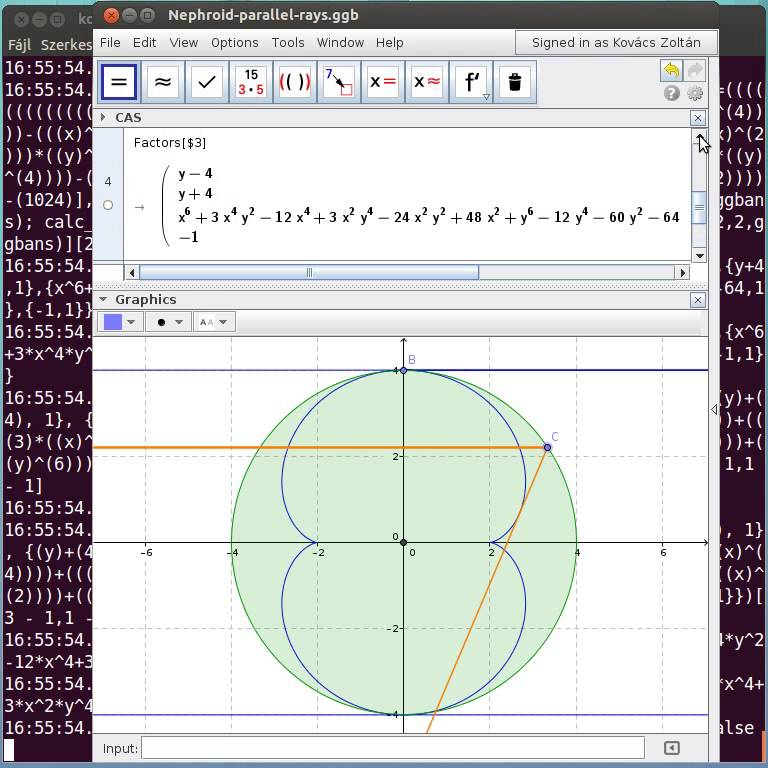Open the Edit menu
The height and width of the screenshot is (768, 768).
pos(144,43)
